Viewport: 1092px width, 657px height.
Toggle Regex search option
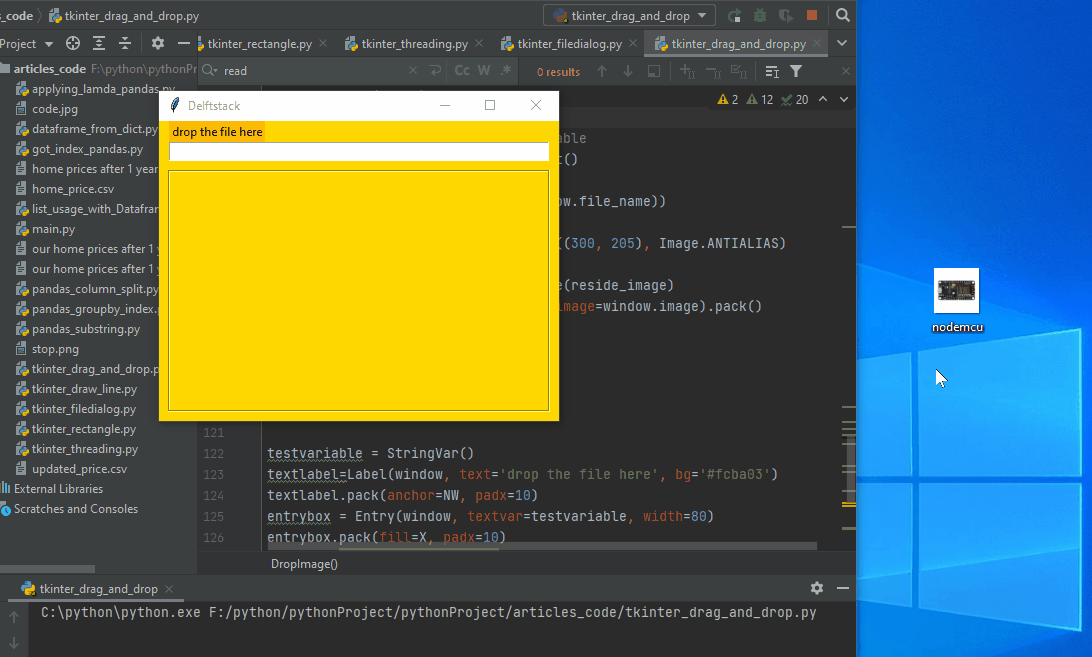506,71
